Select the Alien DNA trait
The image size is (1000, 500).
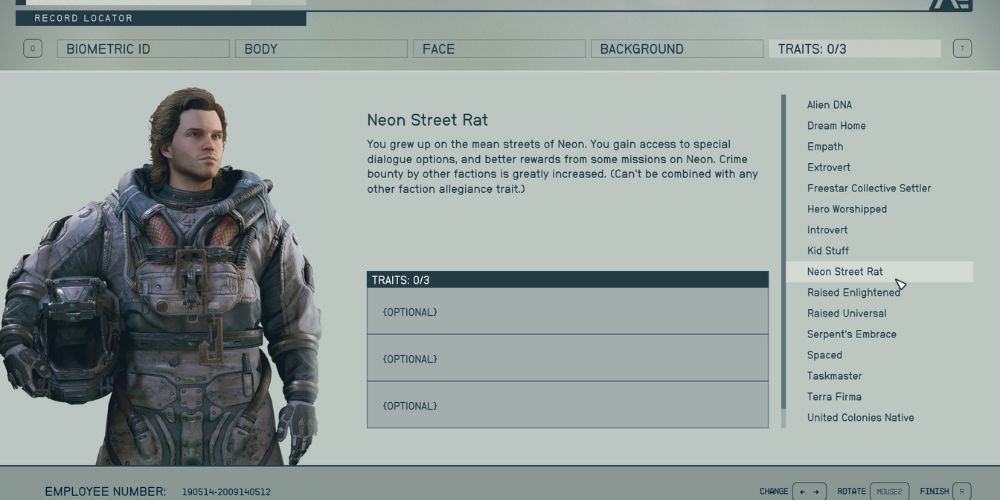829,105
